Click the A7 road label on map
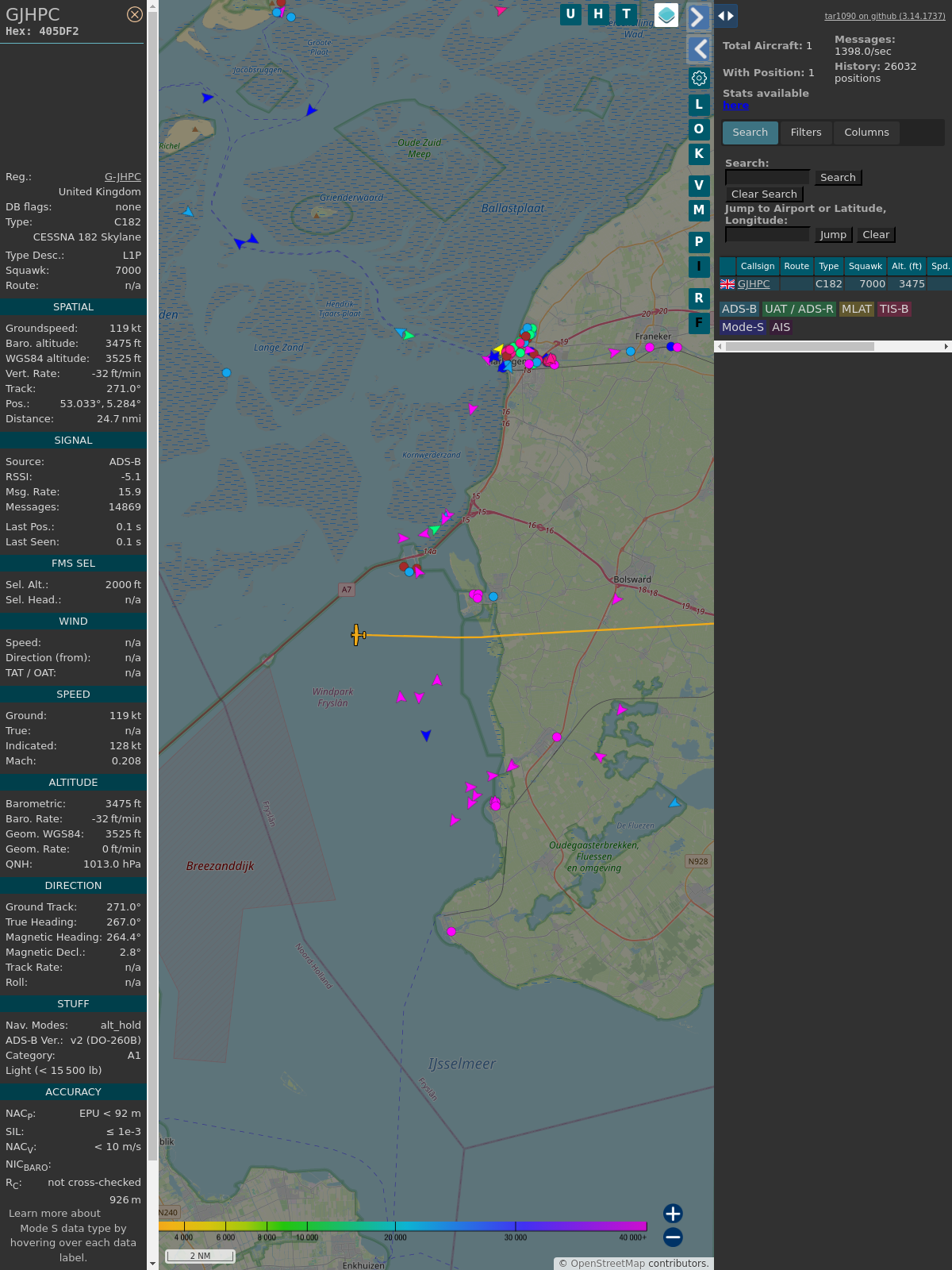The image size is (952, 1270). [347, 590]
